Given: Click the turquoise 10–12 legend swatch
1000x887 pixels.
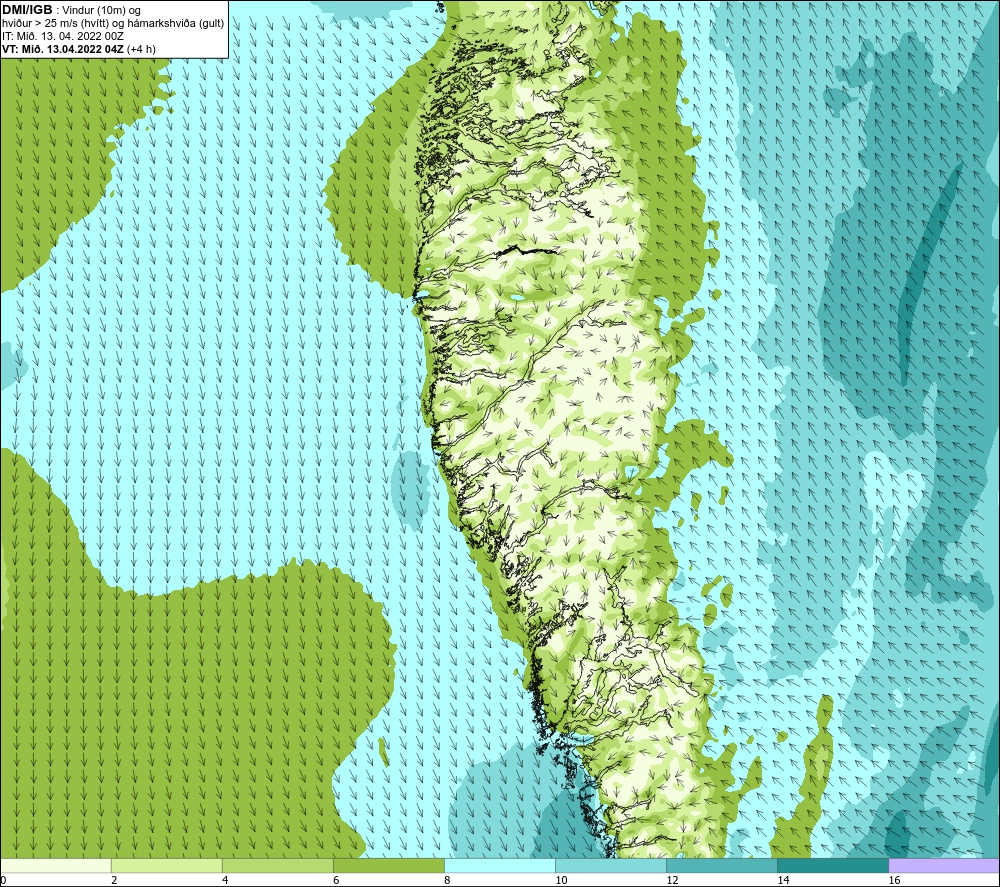Looking at the screenshot, I should pyautogui.click(x=610, y=866).
